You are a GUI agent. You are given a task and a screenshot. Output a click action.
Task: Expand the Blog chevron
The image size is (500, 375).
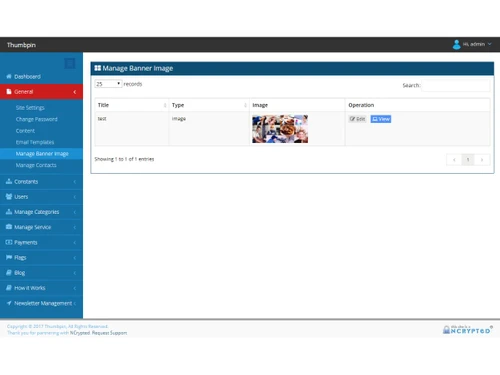click(75, 273)
